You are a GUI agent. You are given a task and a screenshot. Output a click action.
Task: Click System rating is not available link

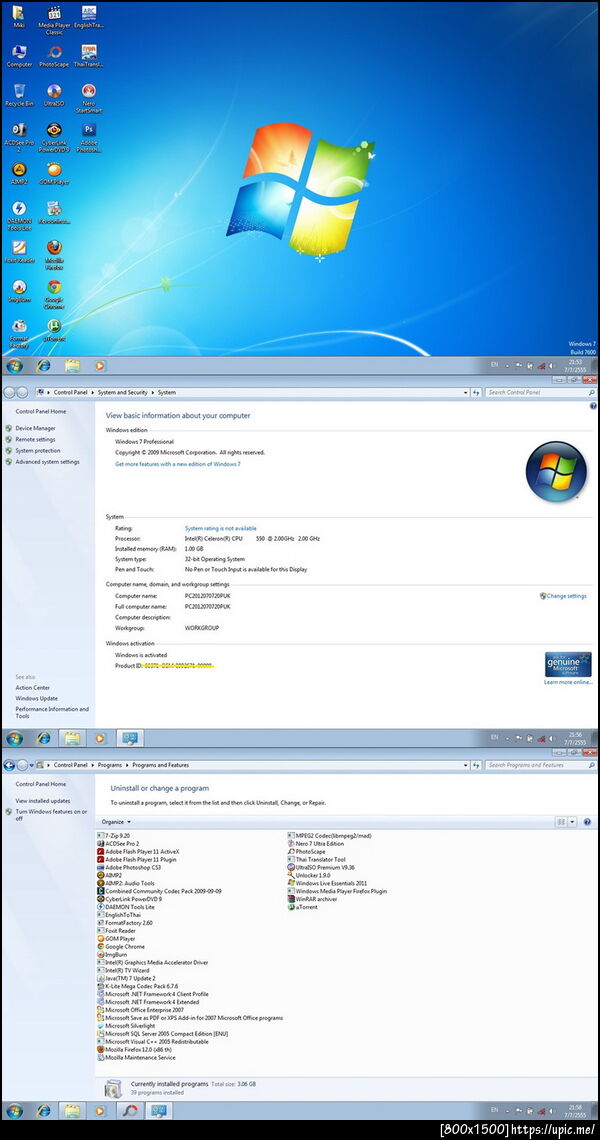point(220,528)
